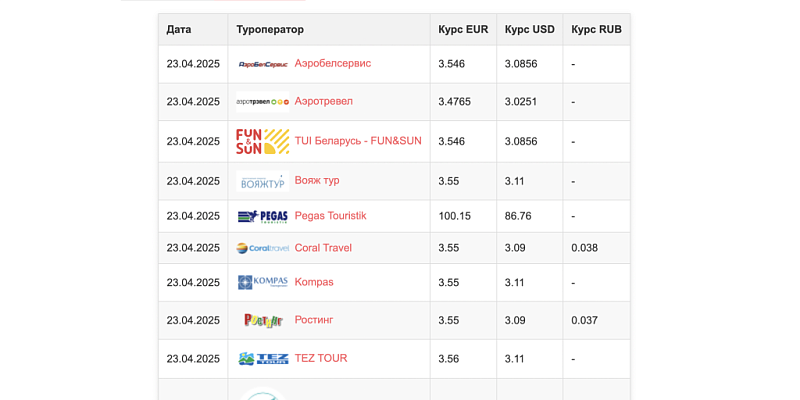Click the Аэробелсервис logo image
This screenshot has height=400, width=800.
(263, 64)
